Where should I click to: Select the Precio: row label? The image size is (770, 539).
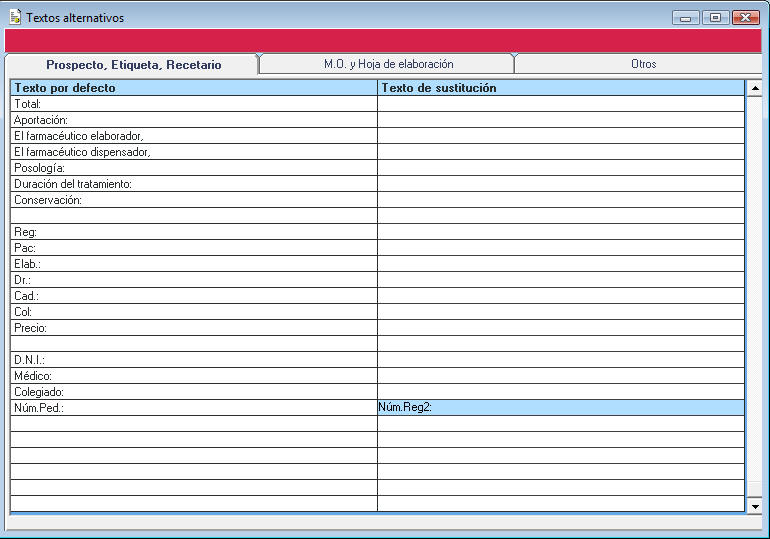point(194,328)
